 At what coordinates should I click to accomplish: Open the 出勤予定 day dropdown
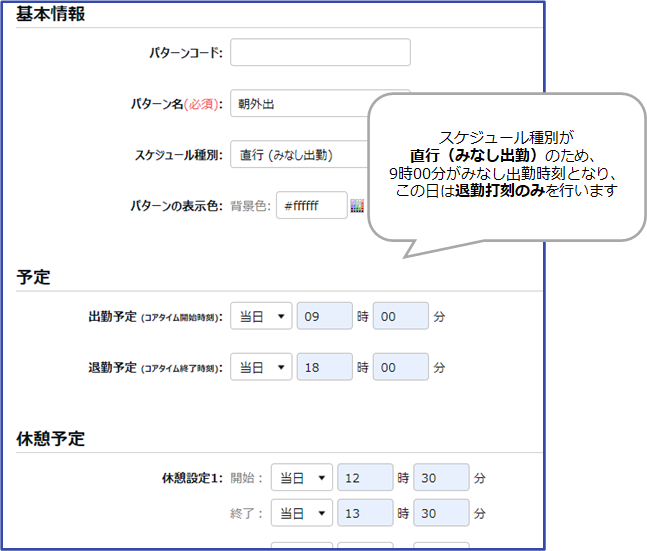tap(261, 316)
